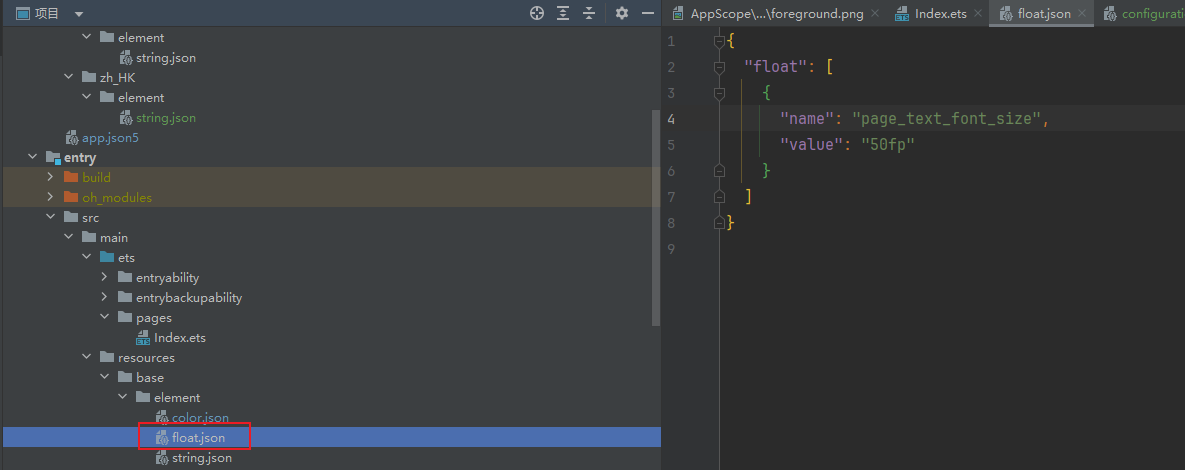Collapse the element folder under zh_HK
The width and height of the screenshot is (1185, 470).
click(x=87, y=97)
